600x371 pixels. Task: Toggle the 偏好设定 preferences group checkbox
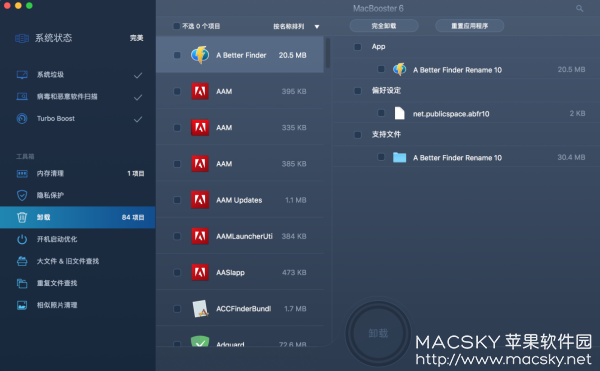click(358, 91)
